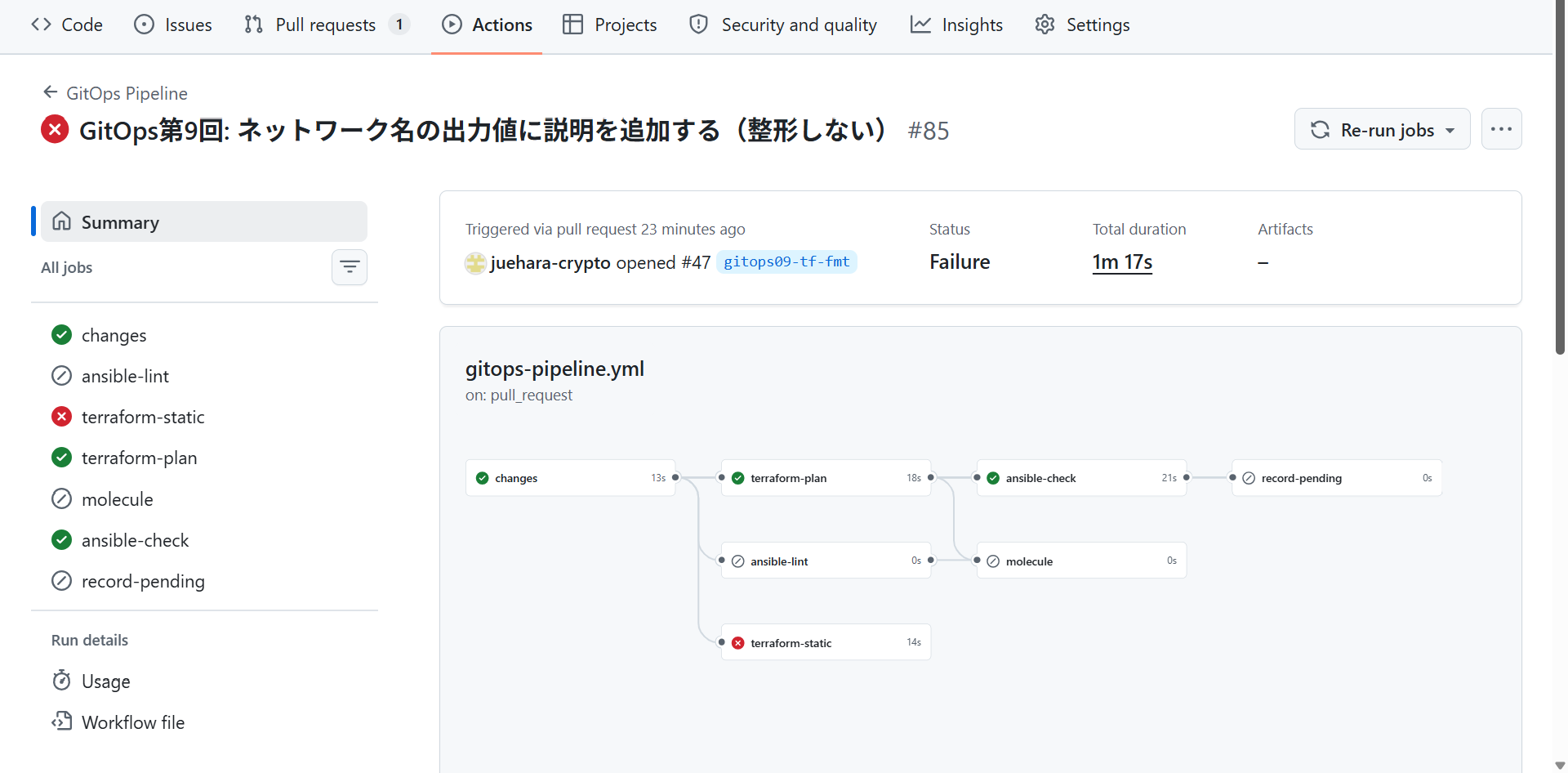
Task: Select the Summary sidebar item
Action: [204, 221]
